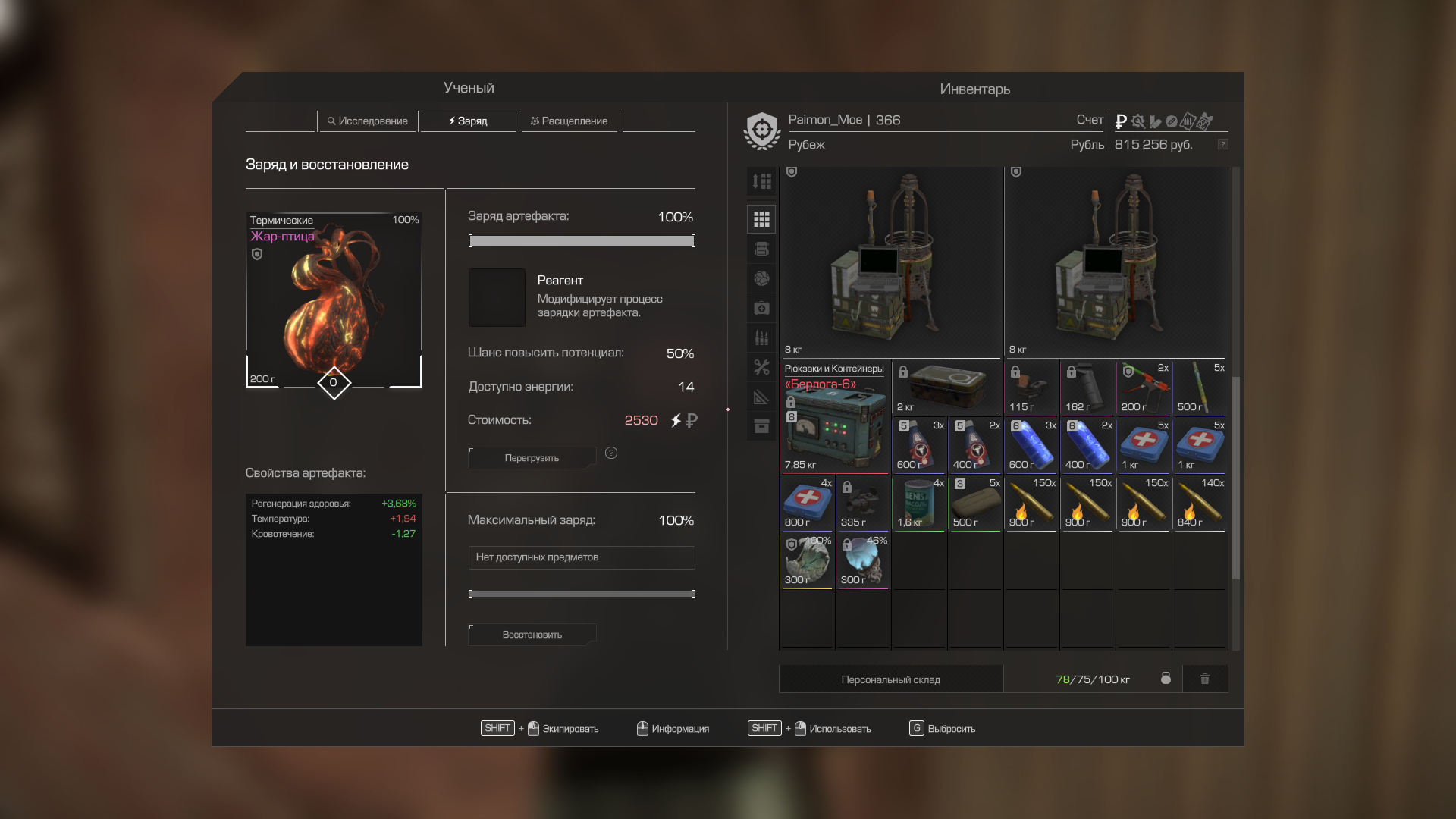This screenshot has height=819, width=1456.
Task: Switch to the Расщепление tab
Action: [570, 121]
